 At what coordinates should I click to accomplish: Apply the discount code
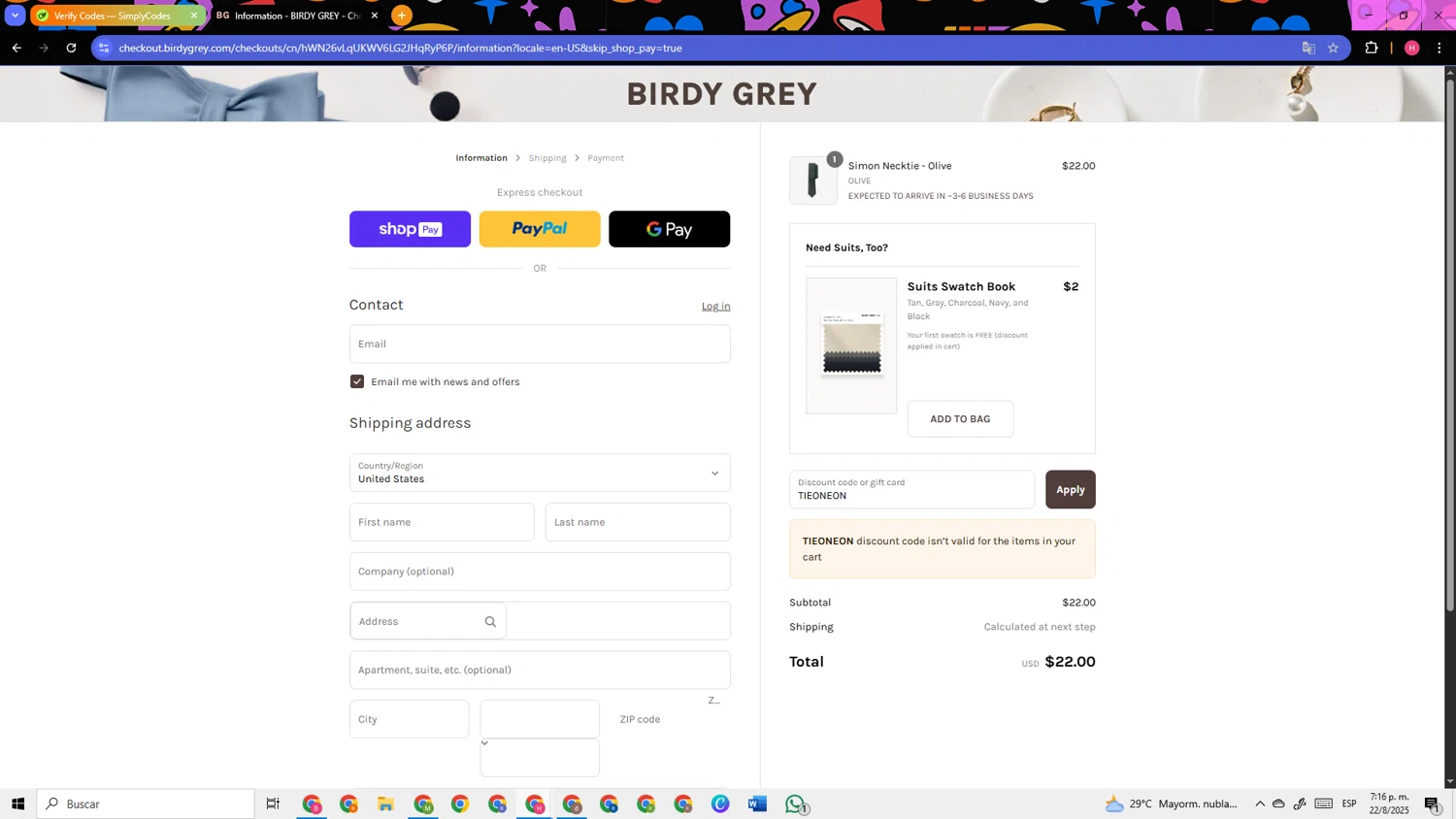pyautogui.click(x=1070, y=489)
